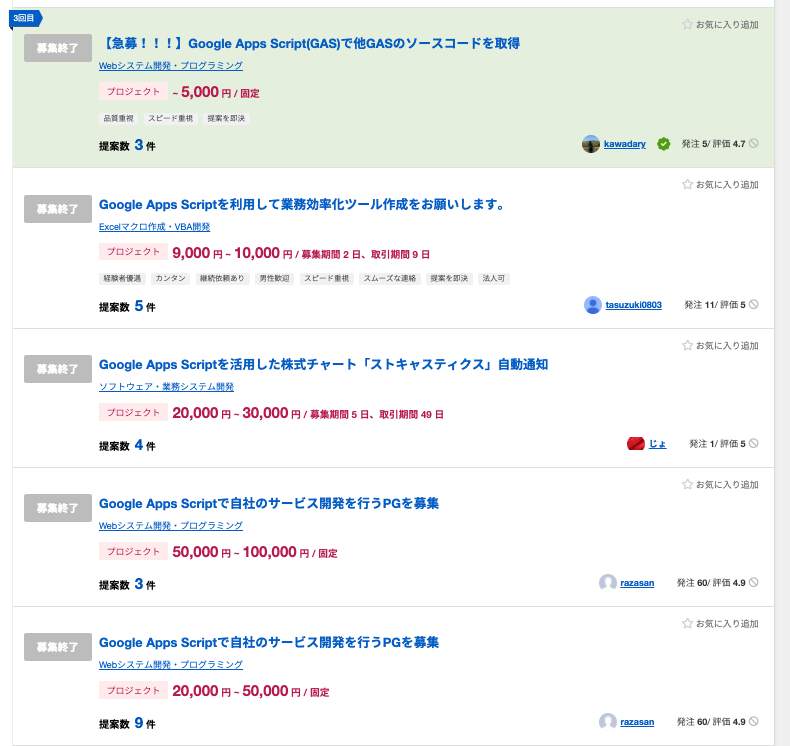Favorite the ストキャスティクス自動通知 job
This screenshot has height=746, width=790.
click(720, 346)
